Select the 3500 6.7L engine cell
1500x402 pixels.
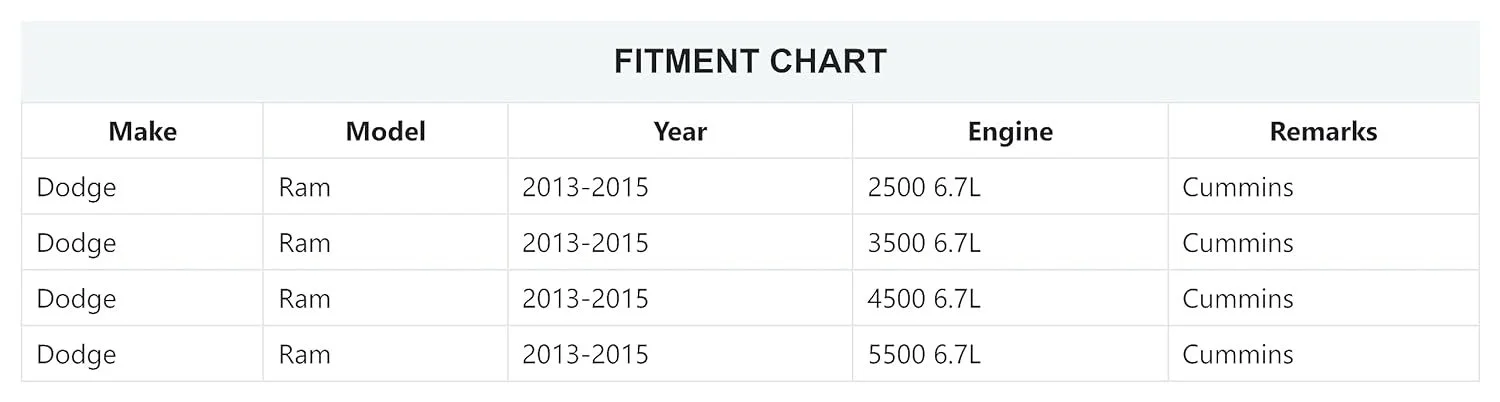pyautogui.click(x=924, y=243)
